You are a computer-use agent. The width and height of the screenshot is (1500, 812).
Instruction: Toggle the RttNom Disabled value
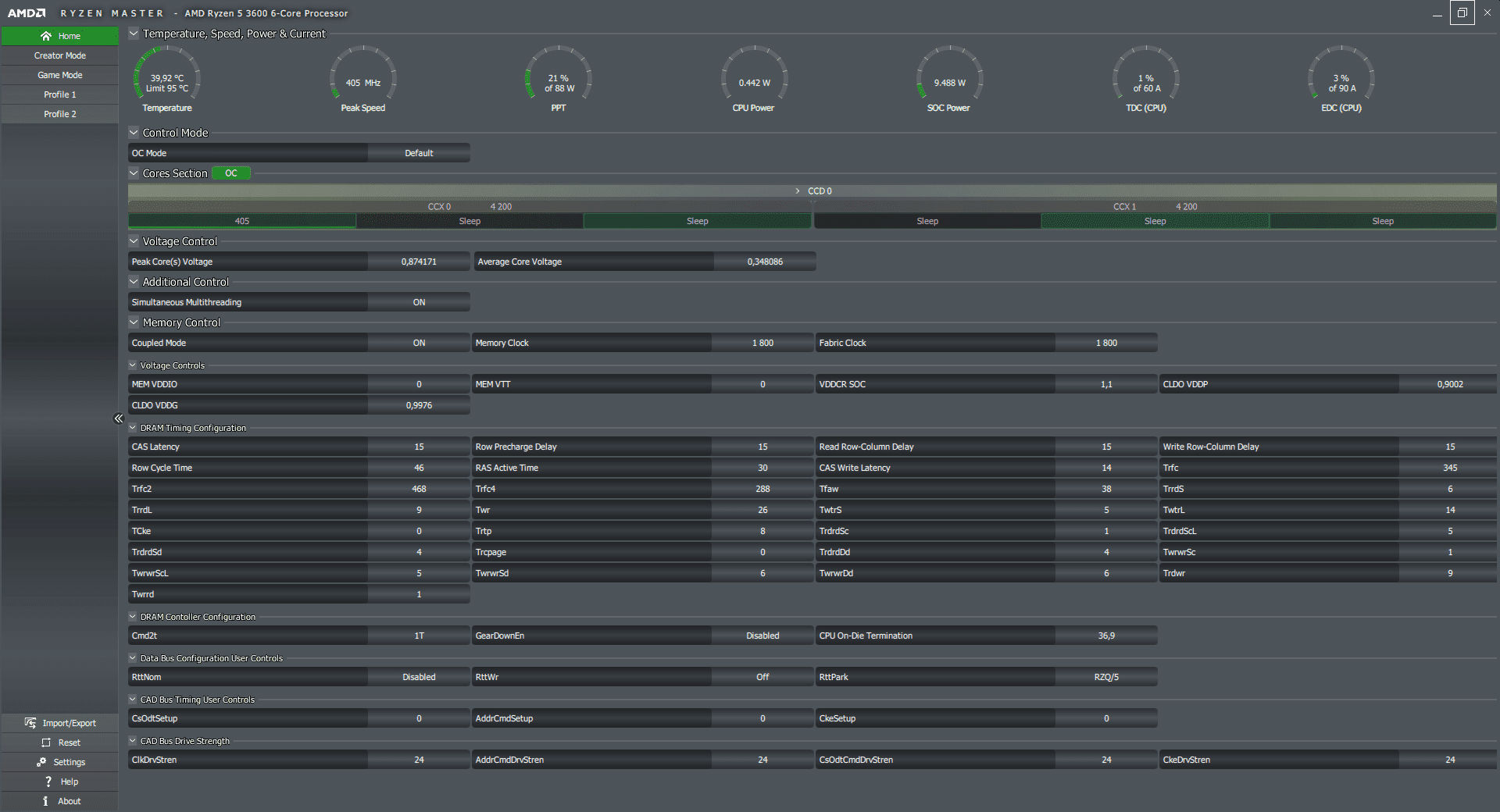419,677
